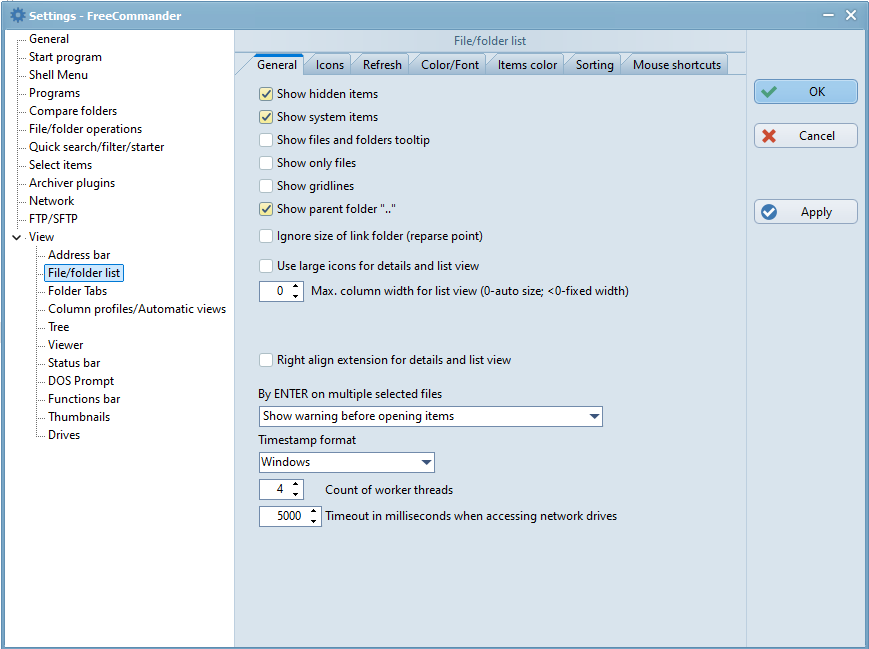Select Compare folders in tree

tap(73, 111)
